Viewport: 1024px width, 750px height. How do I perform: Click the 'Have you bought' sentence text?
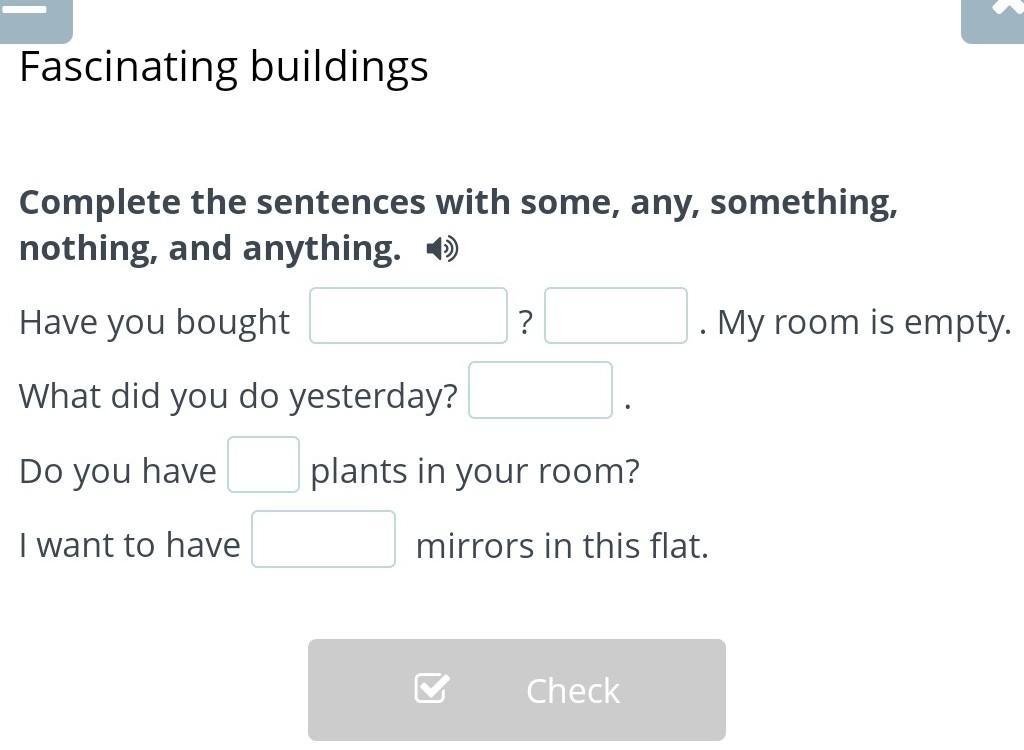[x=155, y=323]
